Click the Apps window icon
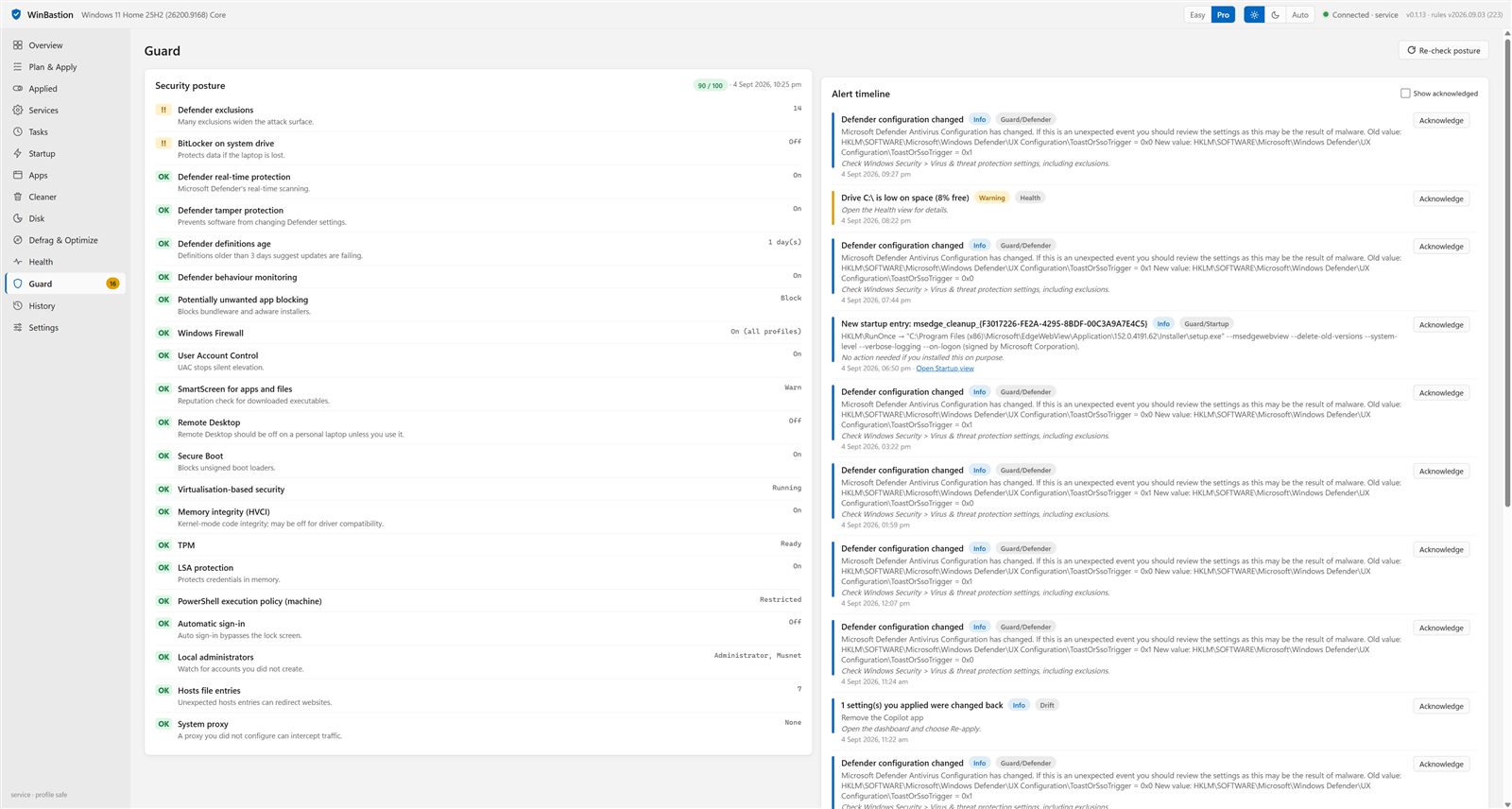The width and height of the screenshot is (1512, 809). pyautogui.click(x=18, y=175)
